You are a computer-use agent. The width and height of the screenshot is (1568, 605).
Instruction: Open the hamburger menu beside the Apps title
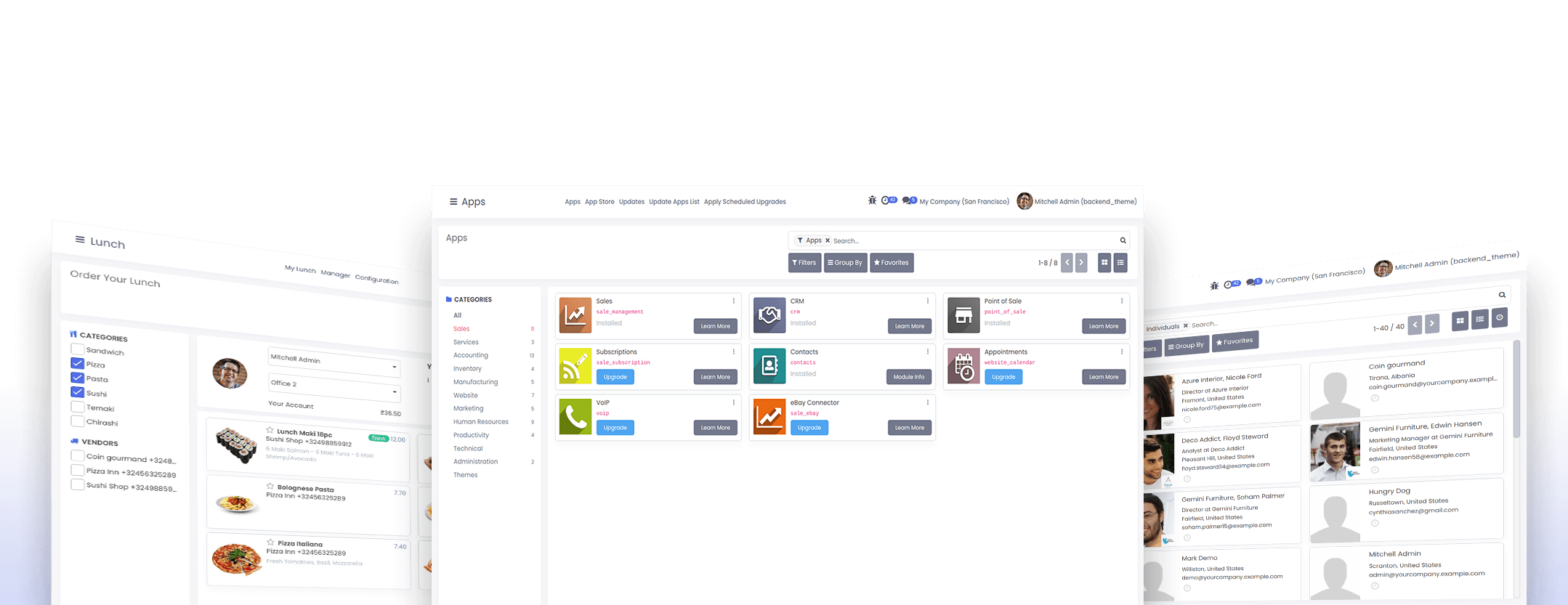click(453, 202)
